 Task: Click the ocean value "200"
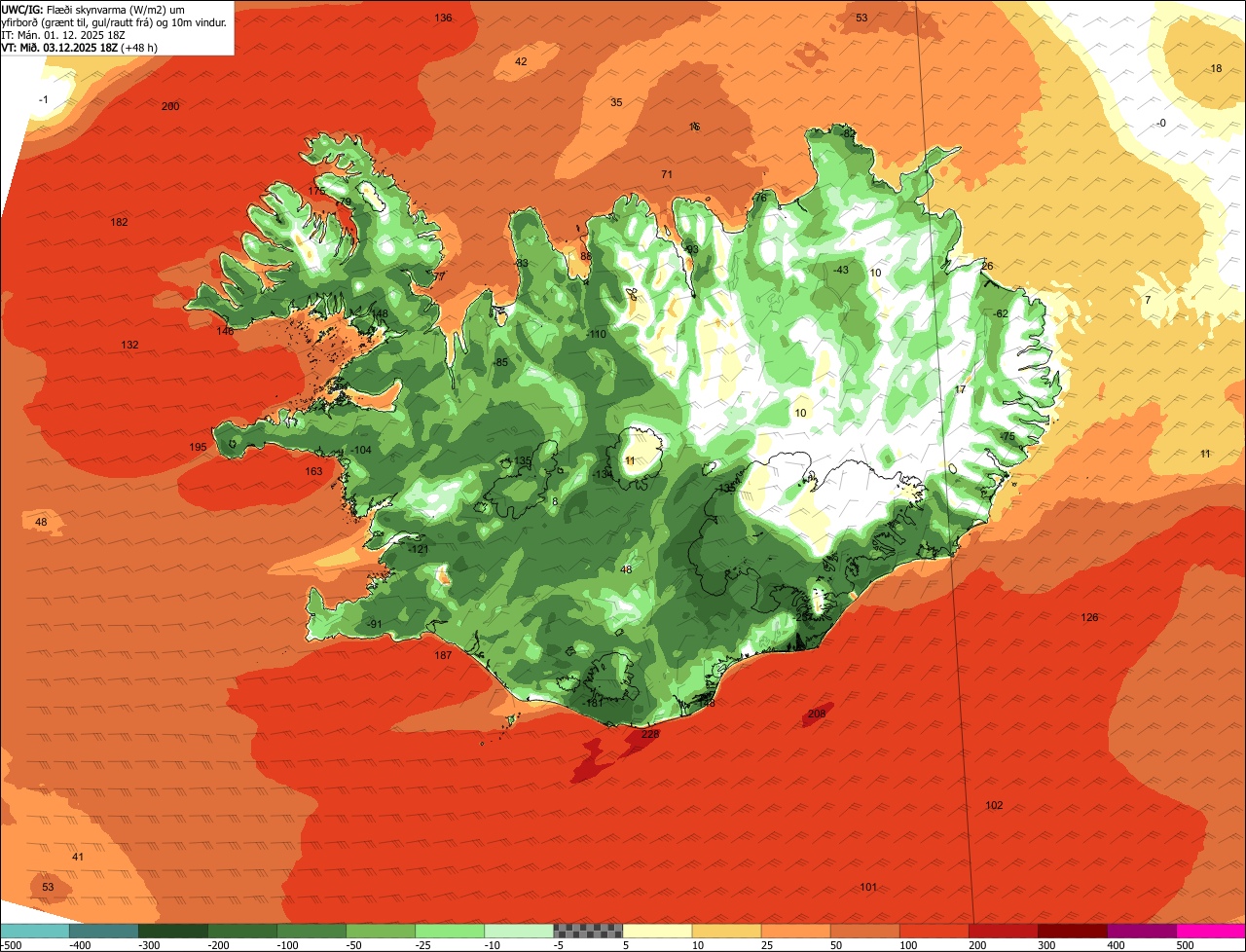(x=170, y=106)
